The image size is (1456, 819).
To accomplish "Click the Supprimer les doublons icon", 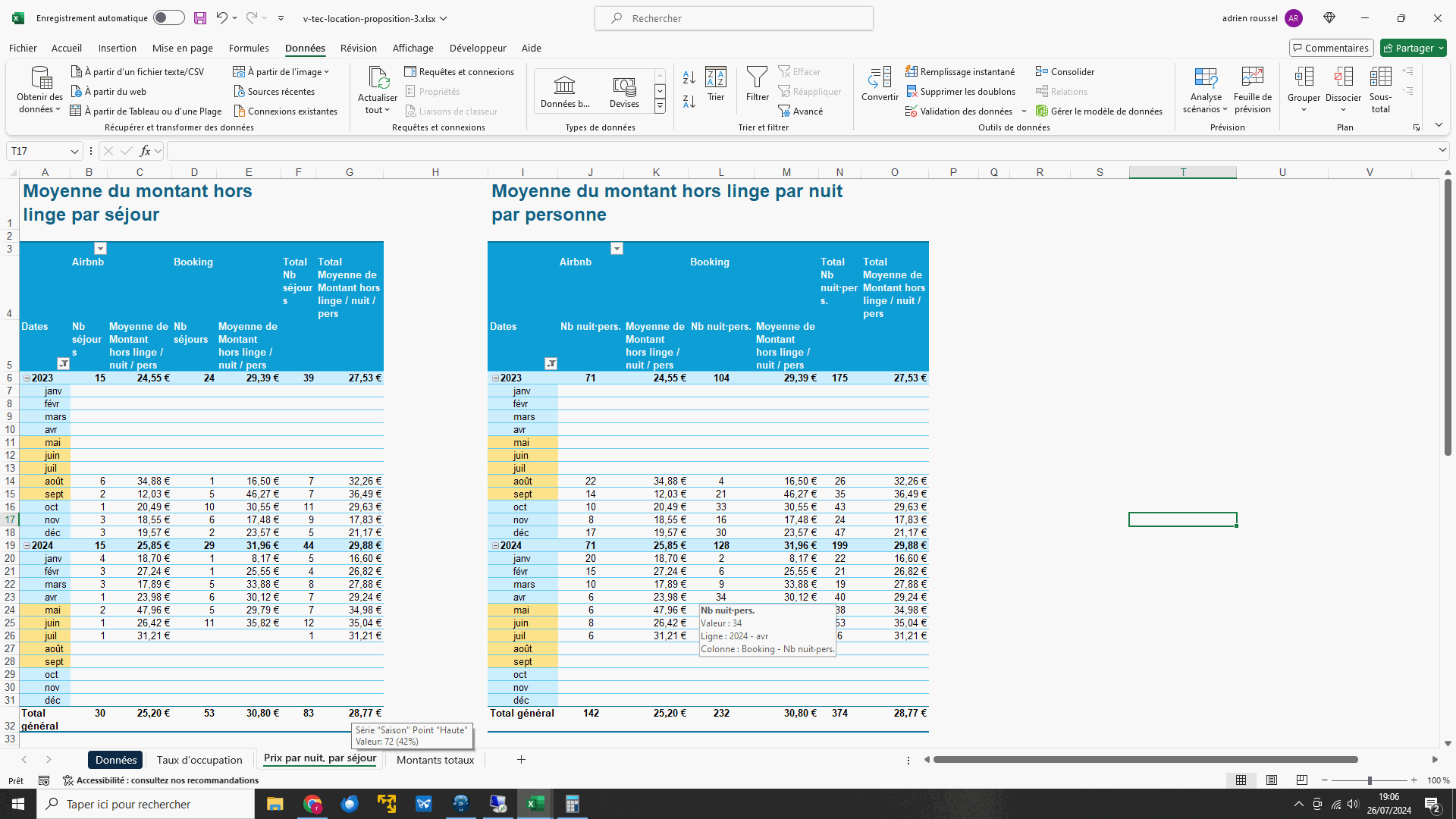I will pos(912,92).
